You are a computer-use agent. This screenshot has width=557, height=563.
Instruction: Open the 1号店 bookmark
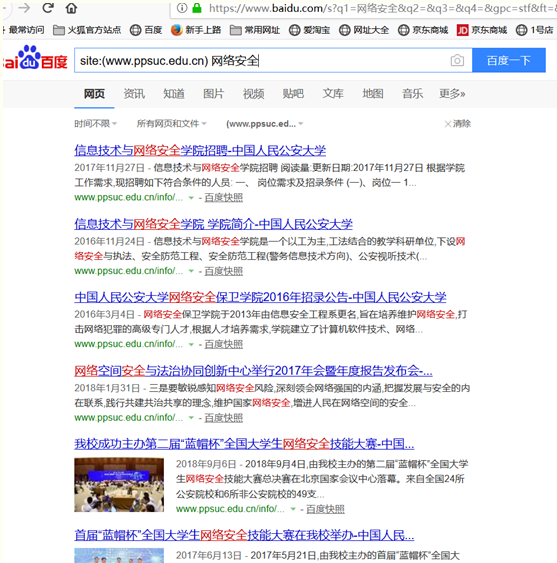pyautogui.click(x=534, y=30)
